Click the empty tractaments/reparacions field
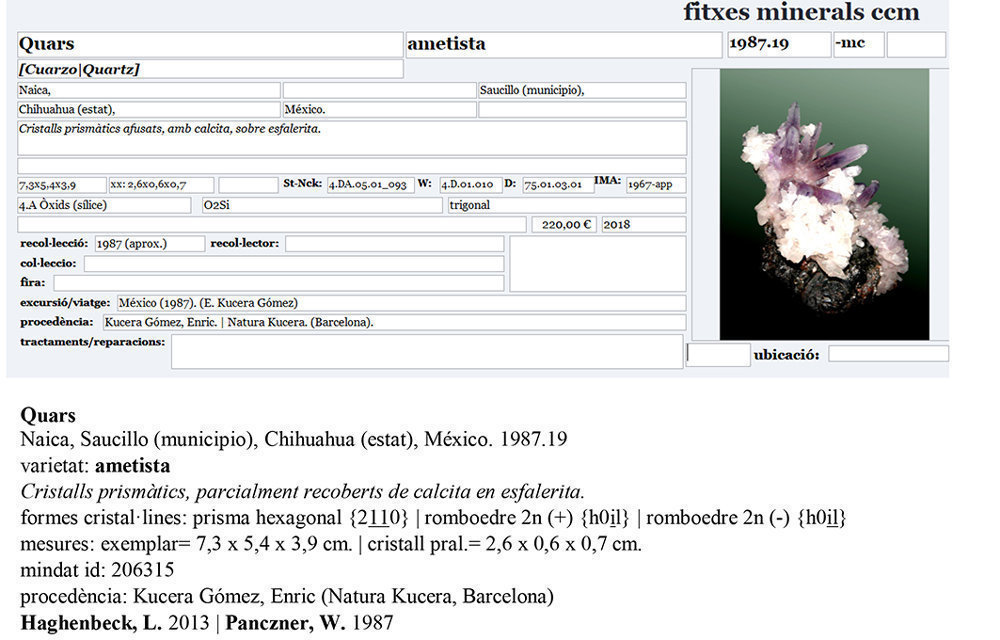Viewport: 1000px width, 640px height. [x=427, y=351]
